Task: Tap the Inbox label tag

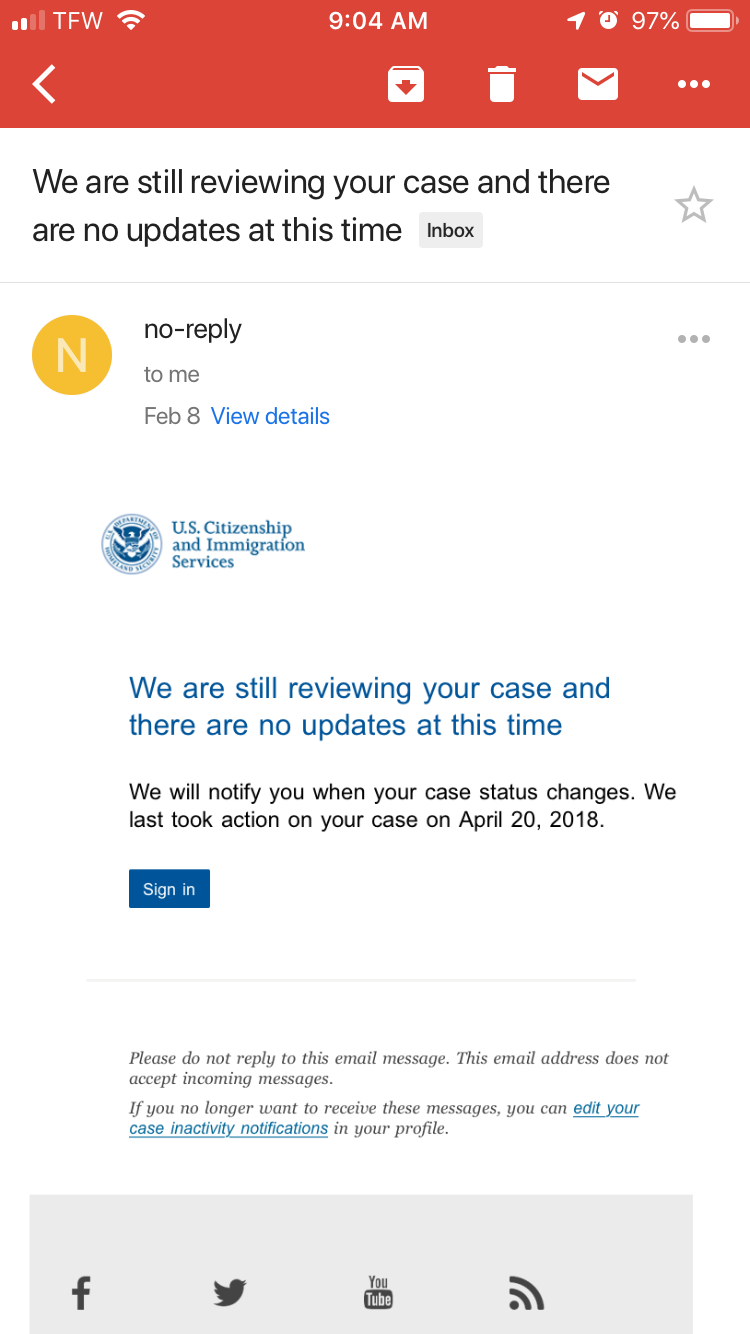Action: [450, 230]
